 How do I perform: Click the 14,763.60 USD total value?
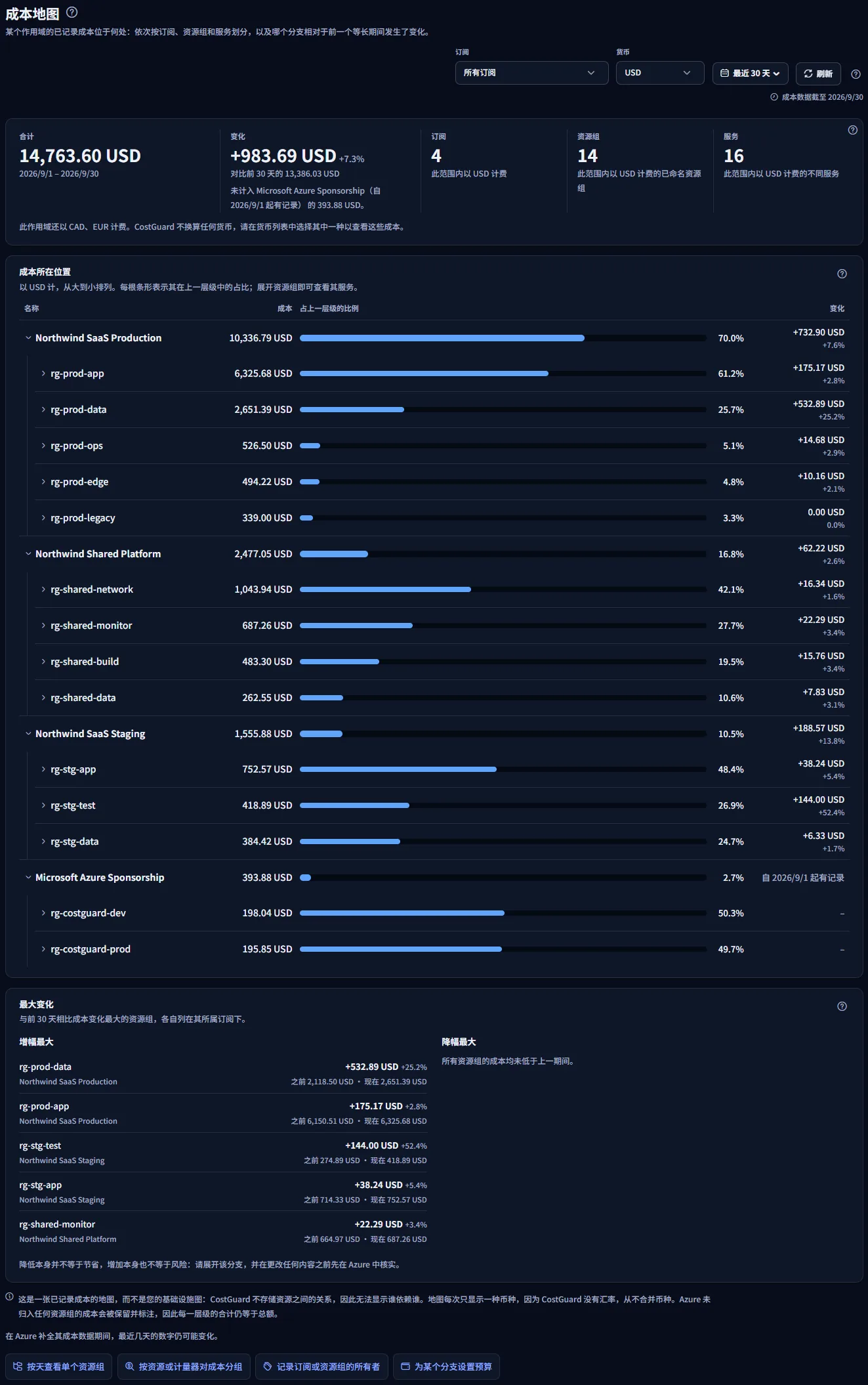pyautogui.click(x=80, y=156)
